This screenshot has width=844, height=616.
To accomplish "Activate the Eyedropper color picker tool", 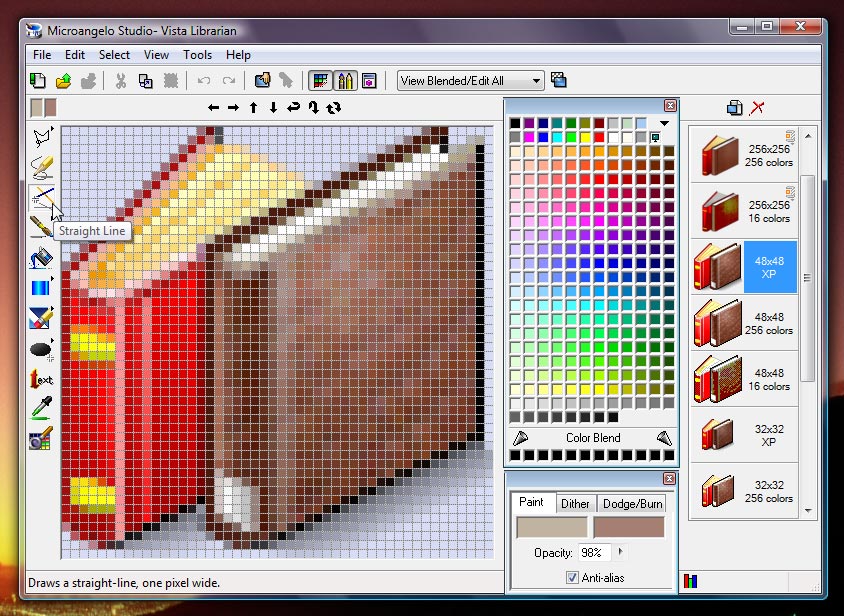I will click(x=40, y=408).
